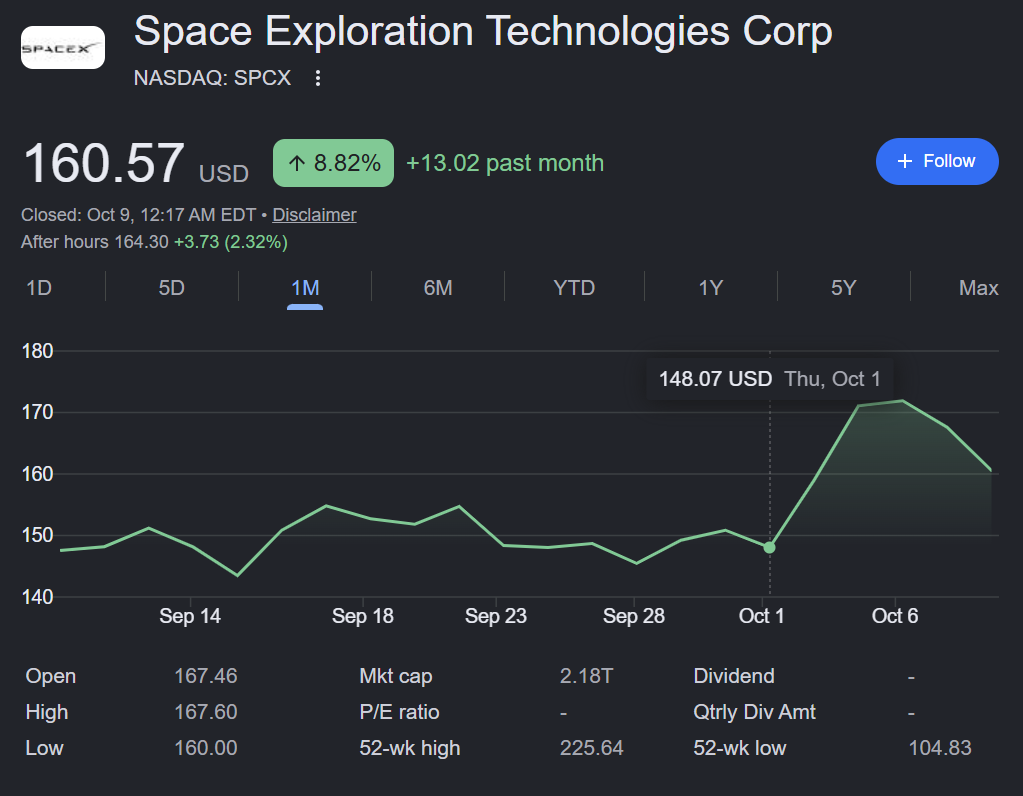The width and height of the screenshot is (1023, 796).
Task: Click the Sep 23 axis label
Action: pyautogui.click(x=496, y=616)
